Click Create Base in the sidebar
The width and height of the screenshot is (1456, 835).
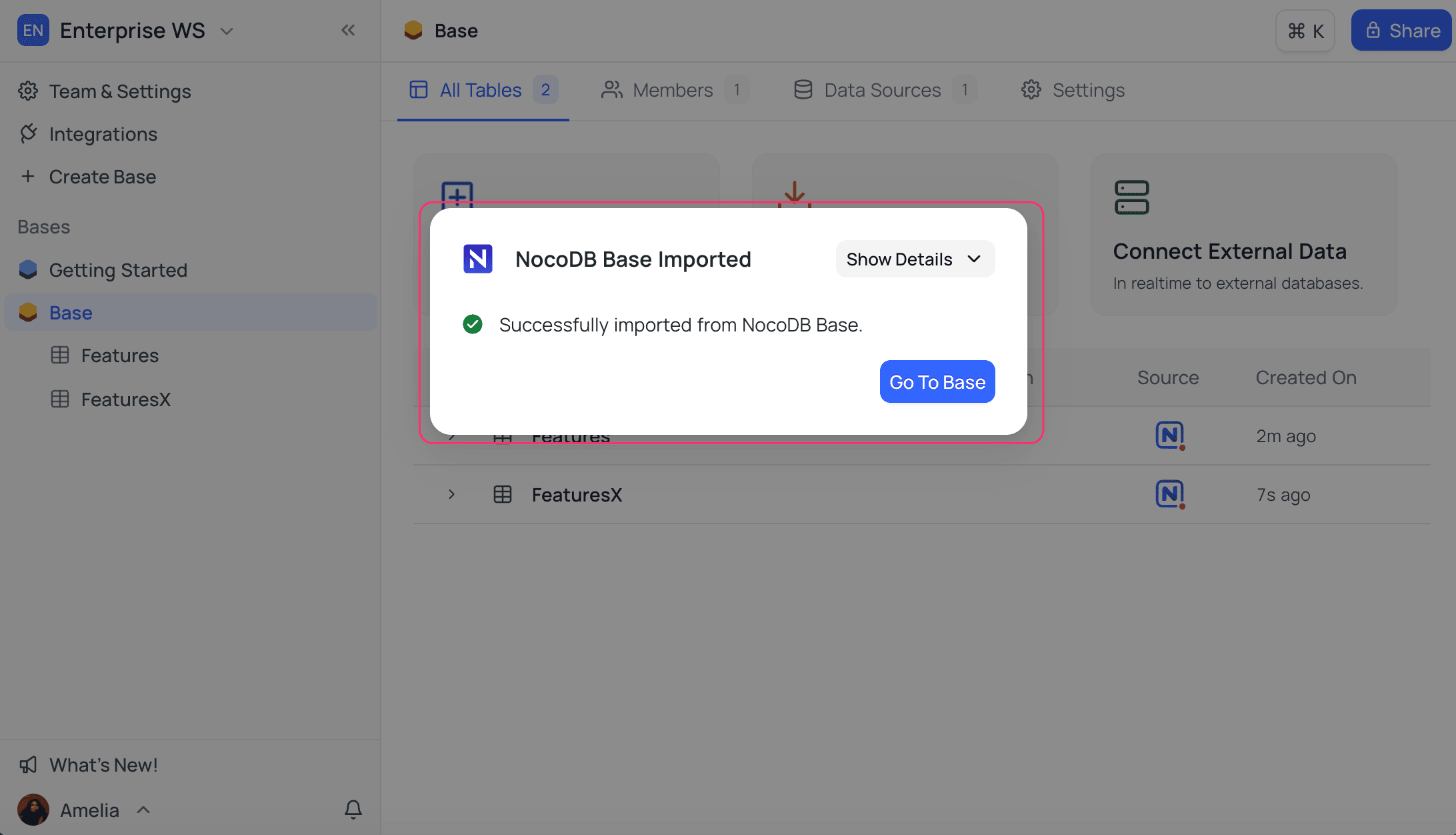click(x=102, y=177)
